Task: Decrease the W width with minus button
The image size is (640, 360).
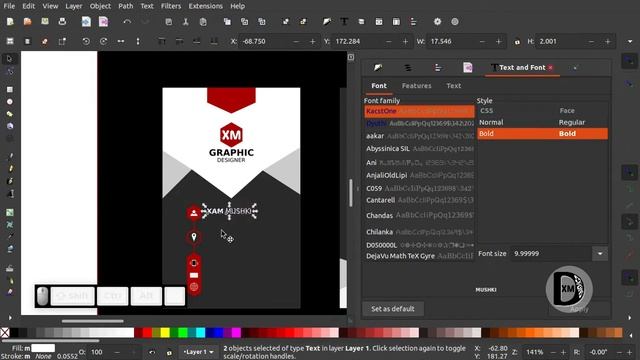Action: (x=482, y=42)
